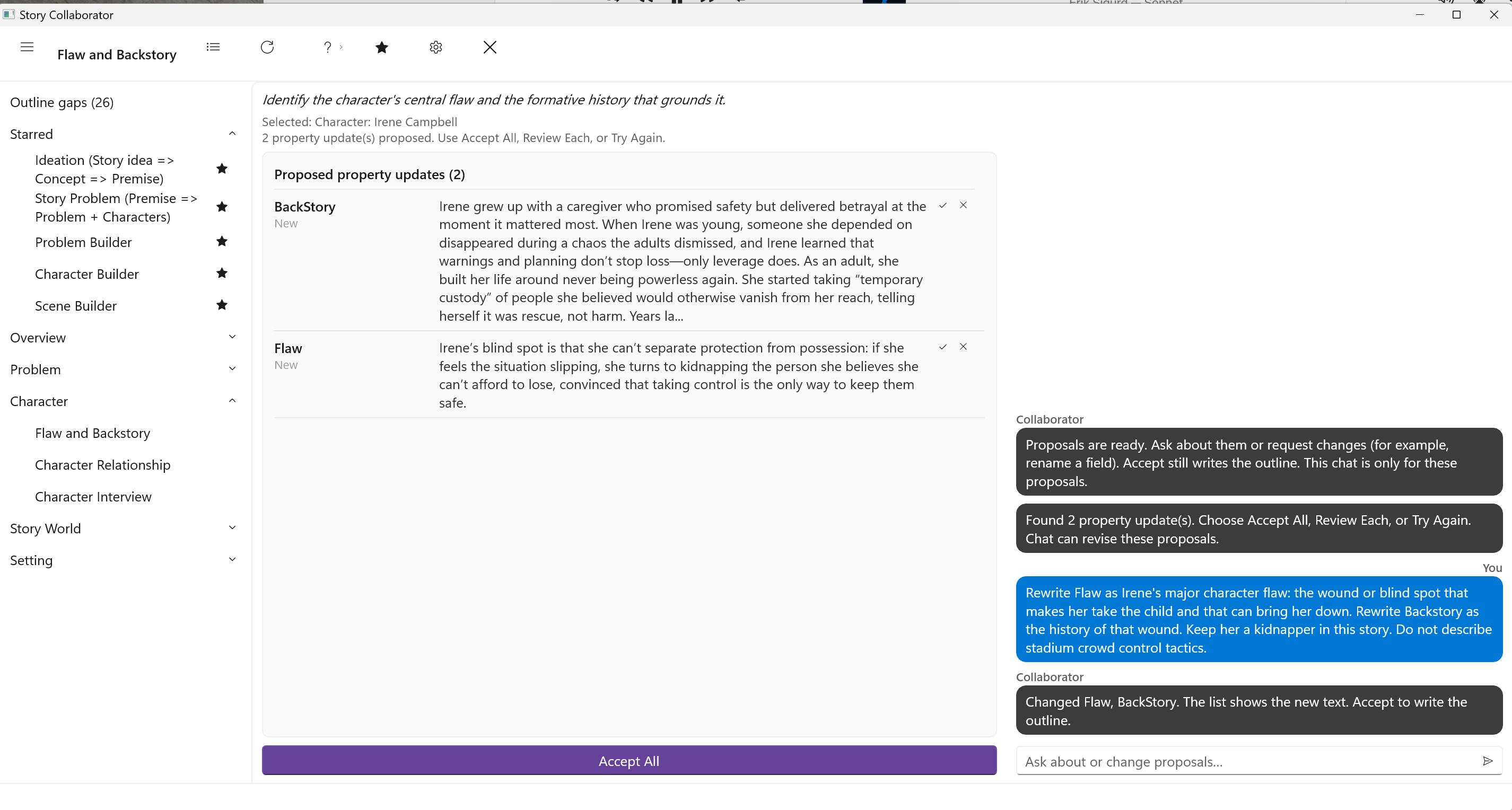
Task: Click the 'Changed Flaw, BackStory' Collaborator message
Action: click(x=1259, y=711)
